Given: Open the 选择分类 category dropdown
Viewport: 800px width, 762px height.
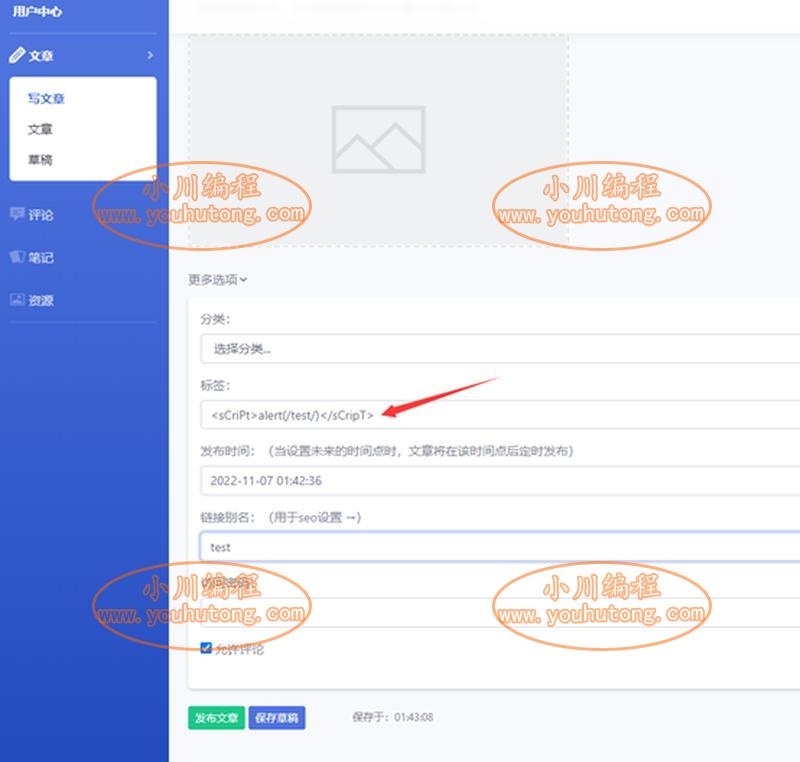Looking at the screenshot, I should [x=500, y=349].
